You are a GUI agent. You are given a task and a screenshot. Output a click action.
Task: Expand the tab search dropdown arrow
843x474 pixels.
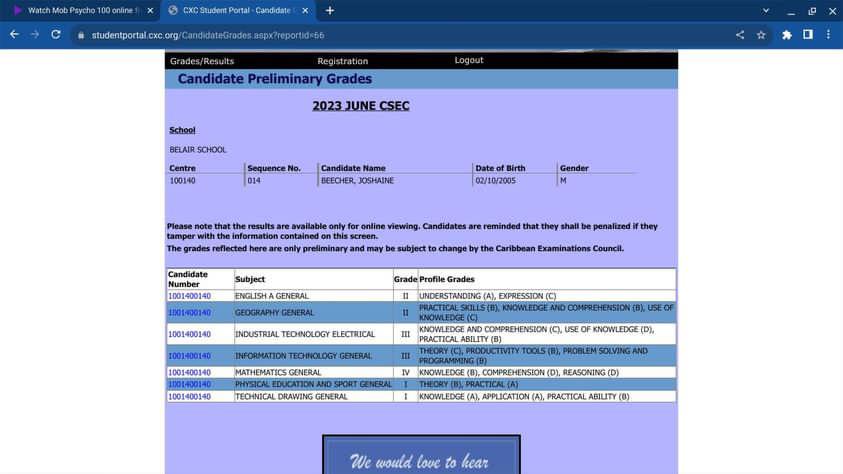pos(766,10)
